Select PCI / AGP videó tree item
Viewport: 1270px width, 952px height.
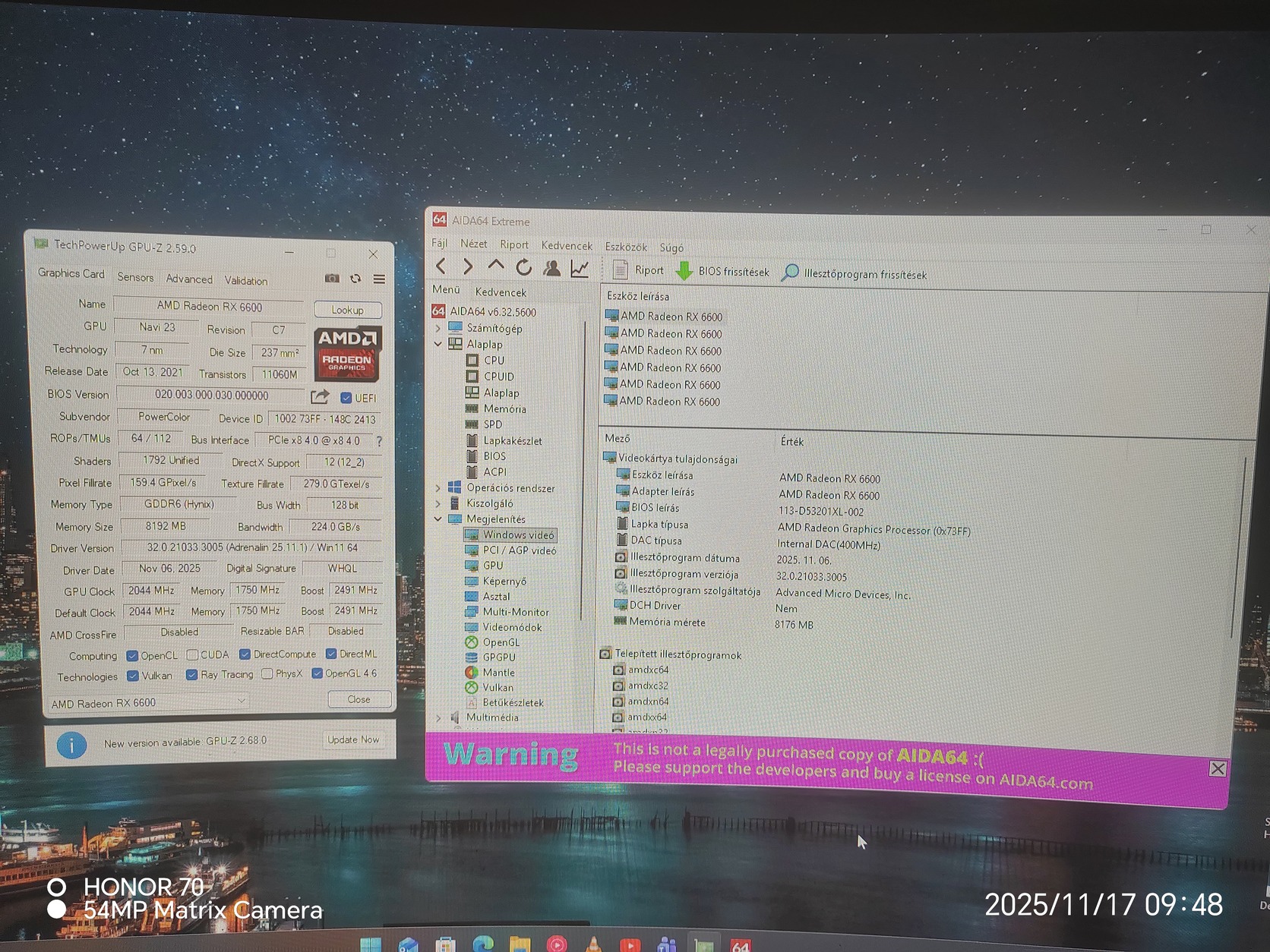(x=510, y=550)
